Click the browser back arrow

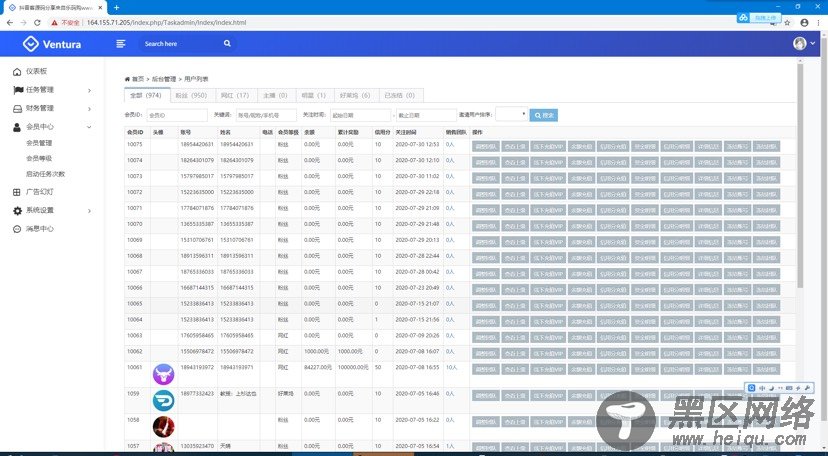coord(10,23)
